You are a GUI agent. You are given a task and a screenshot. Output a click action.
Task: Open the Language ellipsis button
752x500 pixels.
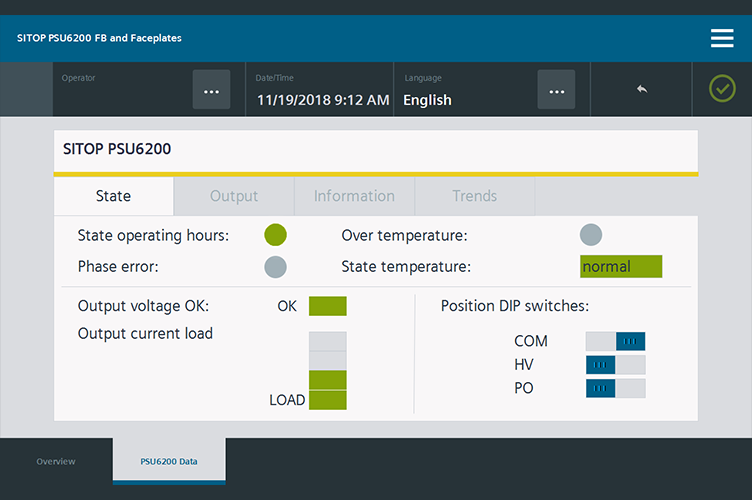click(556, 90)
